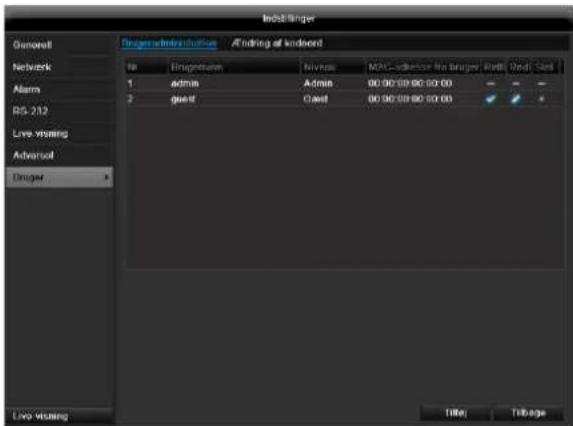Click the delete X icon for guest
The width and height of the screenshot is (573, 426).
(x=542, y=99)
